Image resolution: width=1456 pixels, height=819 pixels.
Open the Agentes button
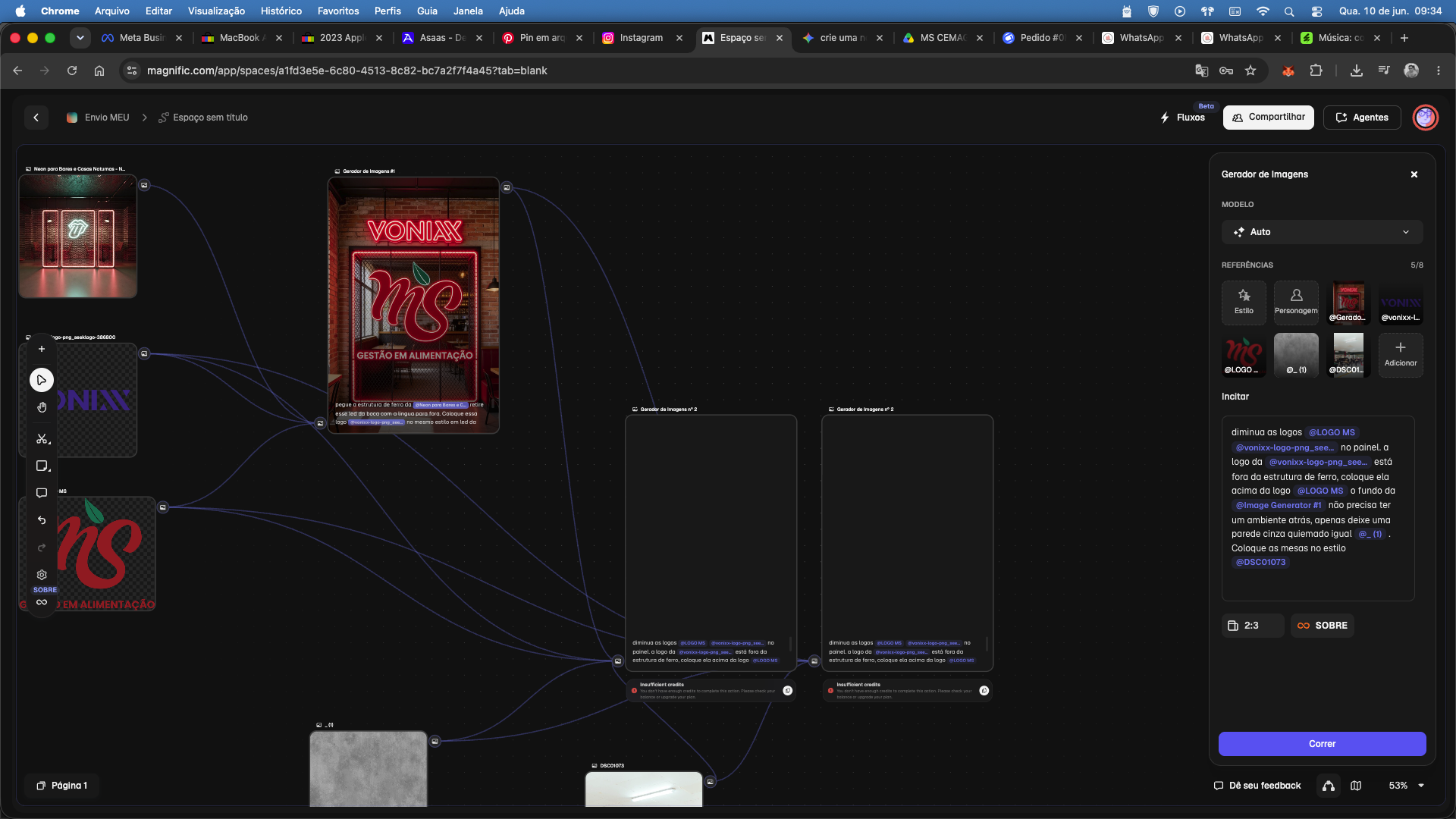pos(1362,118)
